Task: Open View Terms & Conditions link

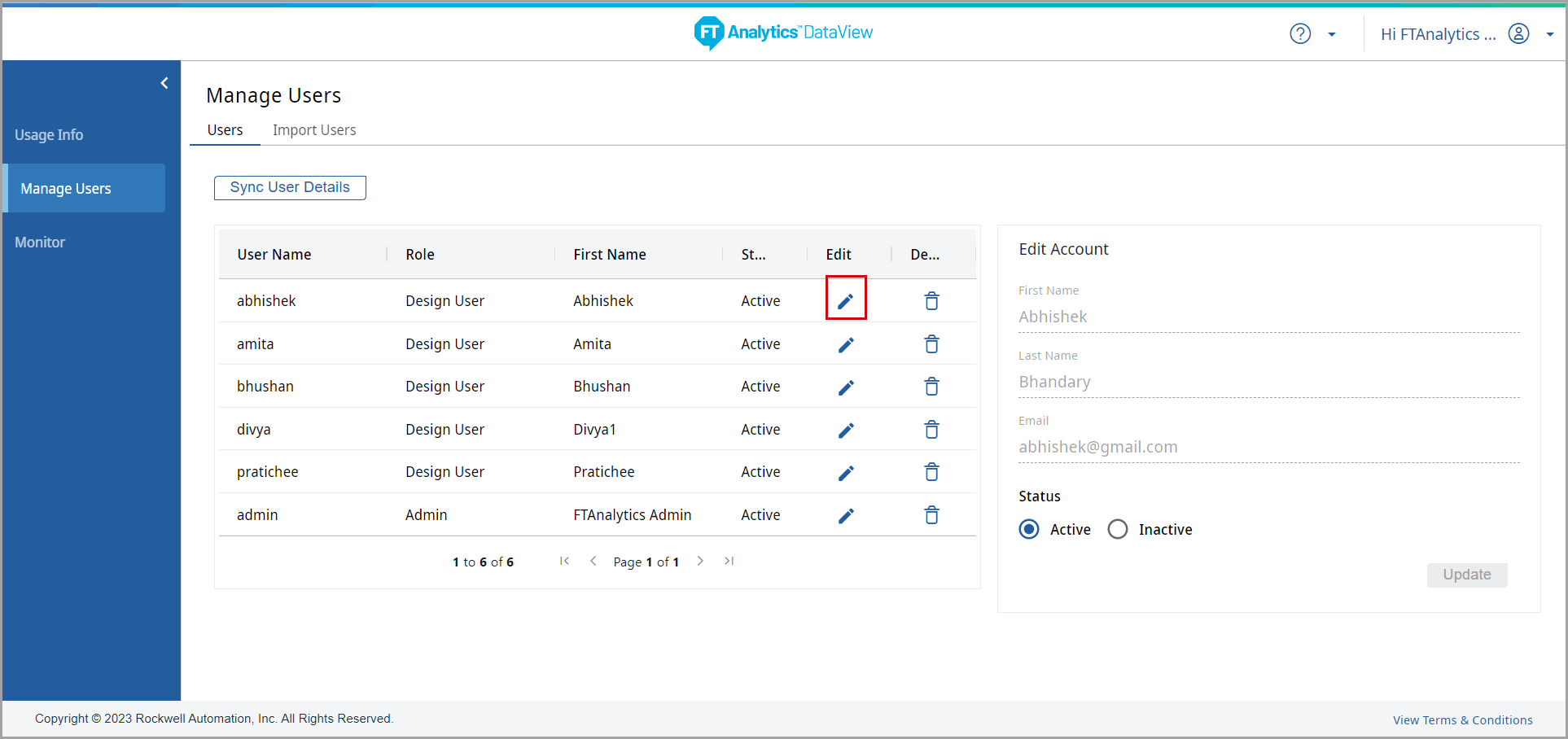Action: point(1462,720)
